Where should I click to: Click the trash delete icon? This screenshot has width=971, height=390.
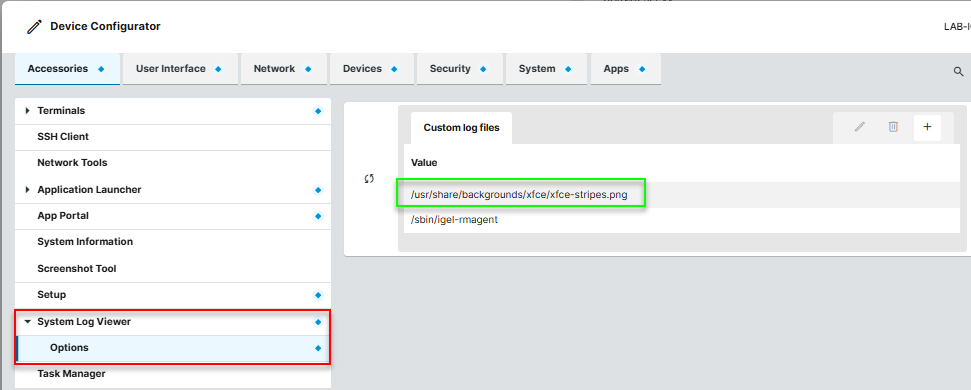[893, 127]
